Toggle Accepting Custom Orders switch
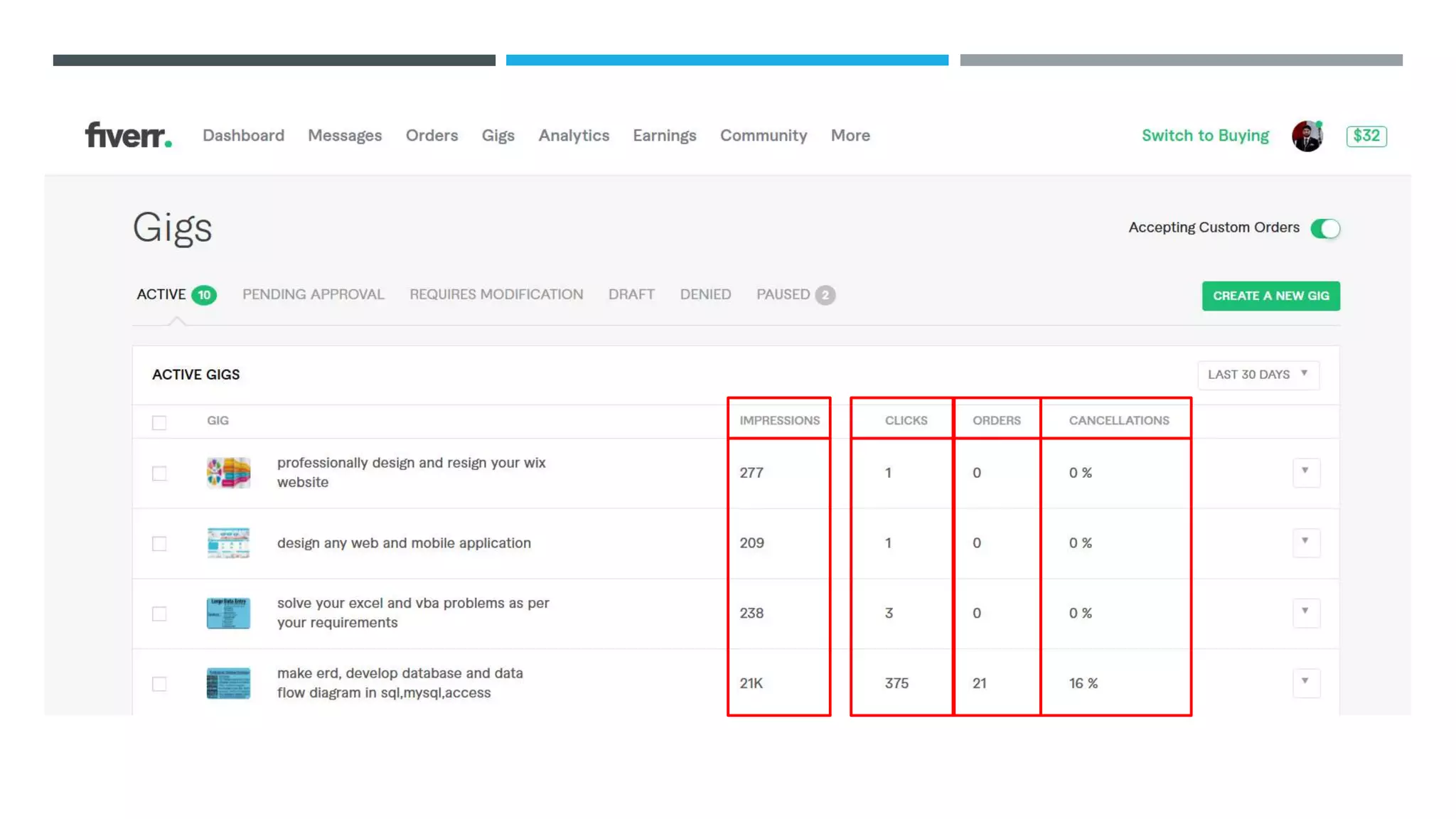This screenshot has height=819, width=1456. tap(1325, 228)
